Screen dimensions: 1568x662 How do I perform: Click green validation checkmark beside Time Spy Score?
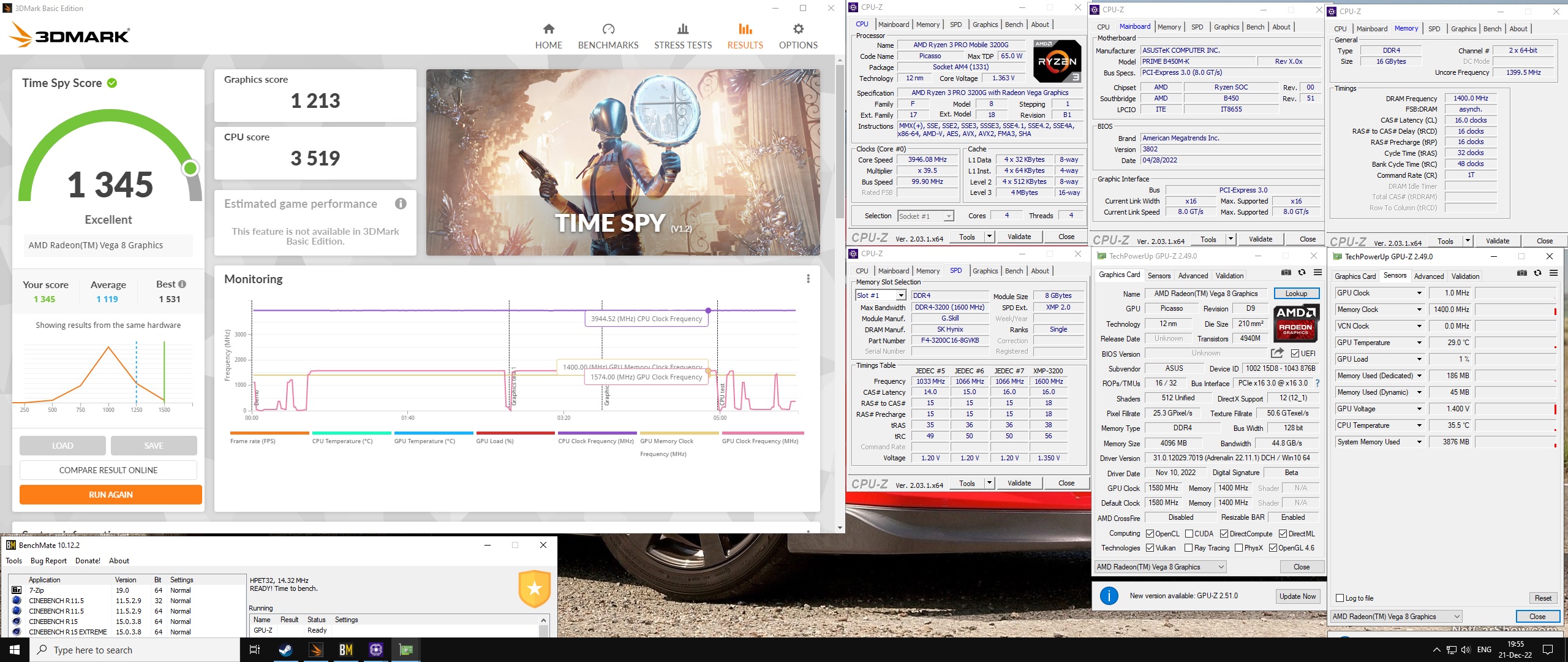[x=112, y=83]
